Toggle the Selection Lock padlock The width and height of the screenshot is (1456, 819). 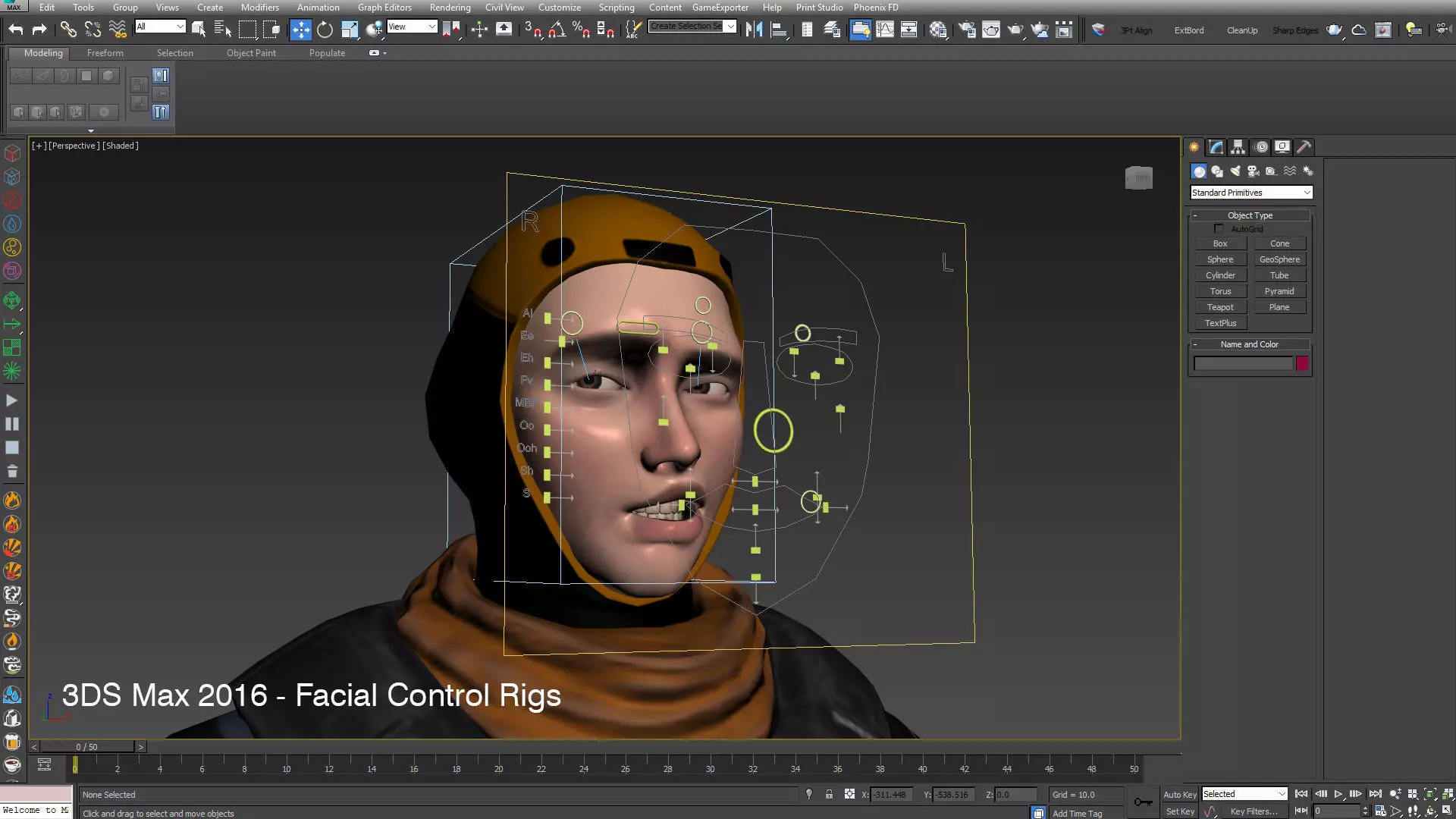coord(829,794)
